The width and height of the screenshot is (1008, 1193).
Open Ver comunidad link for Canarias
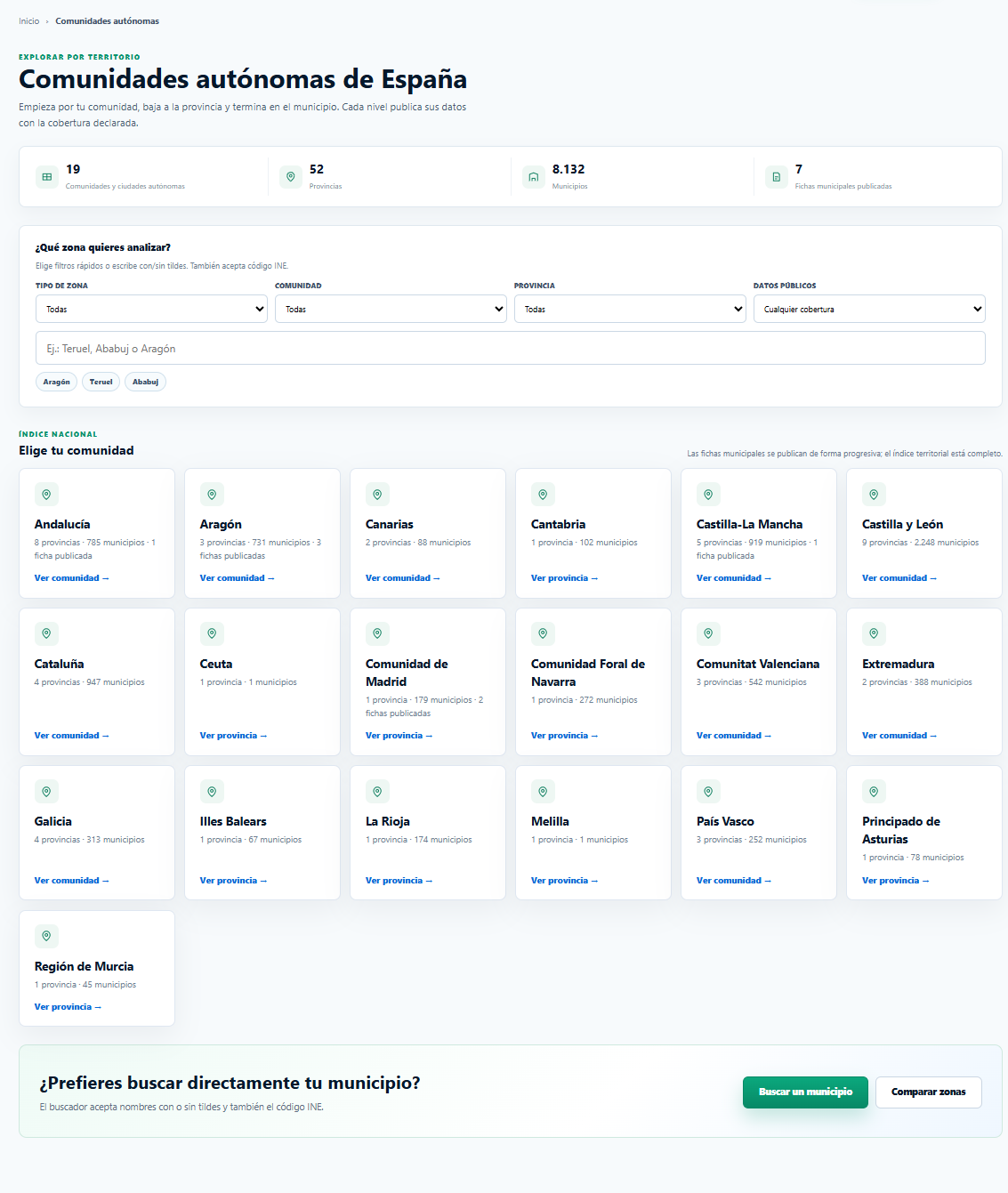coord(403,578)
